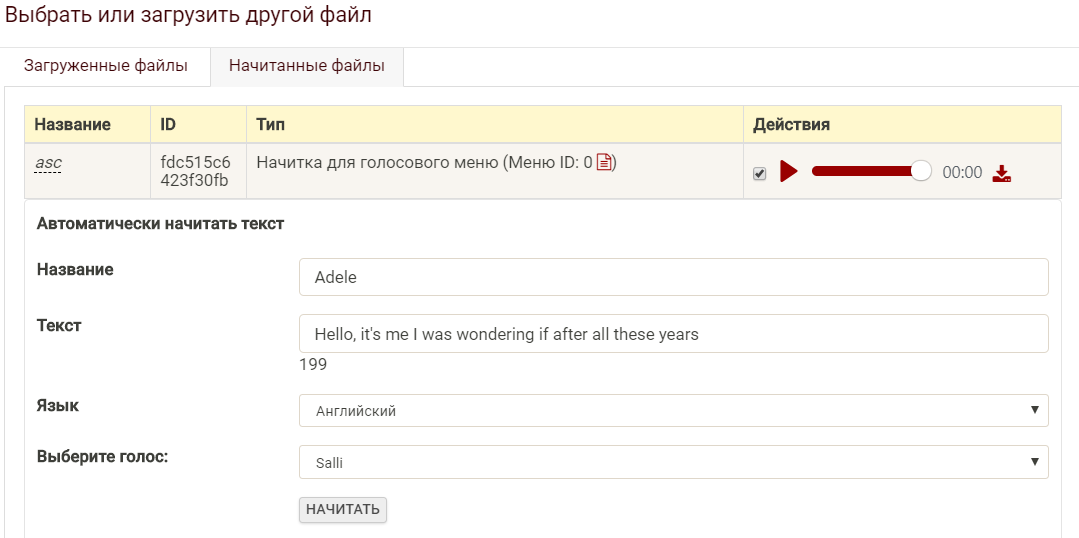Click the ID column header
1079x538 pixels.
[168, 125]
